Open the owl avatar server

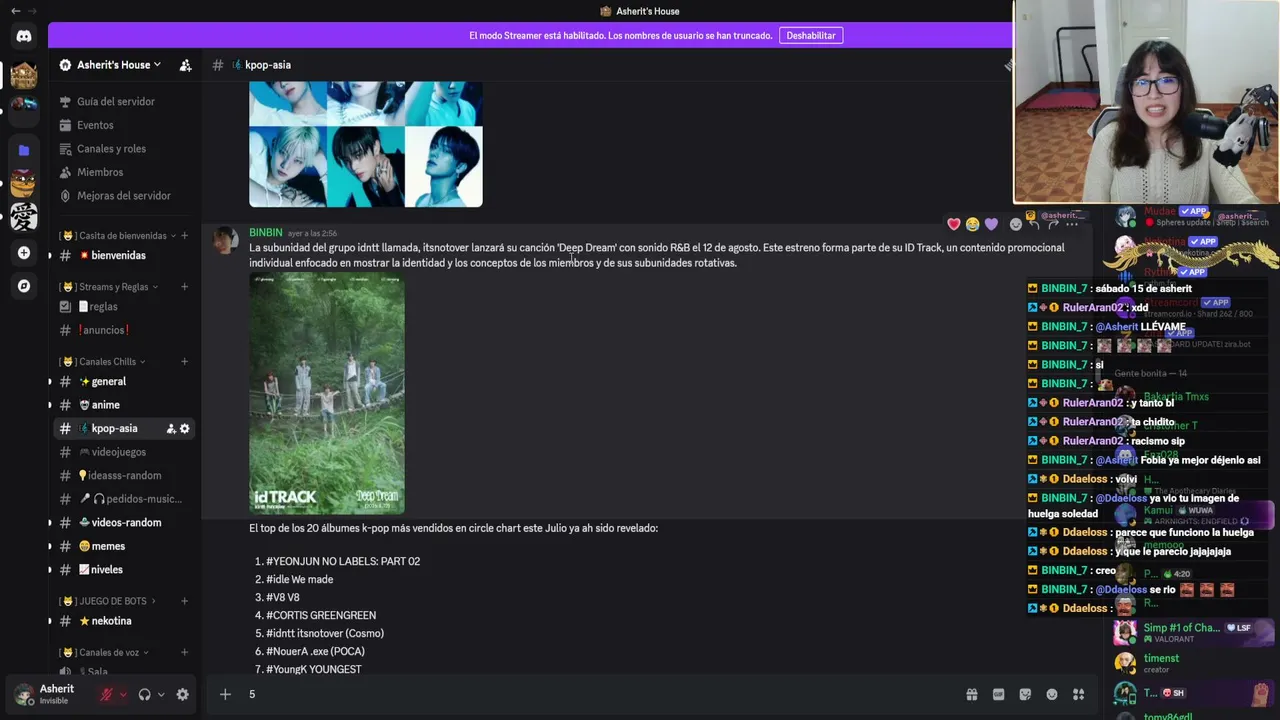tap(24, 182)
